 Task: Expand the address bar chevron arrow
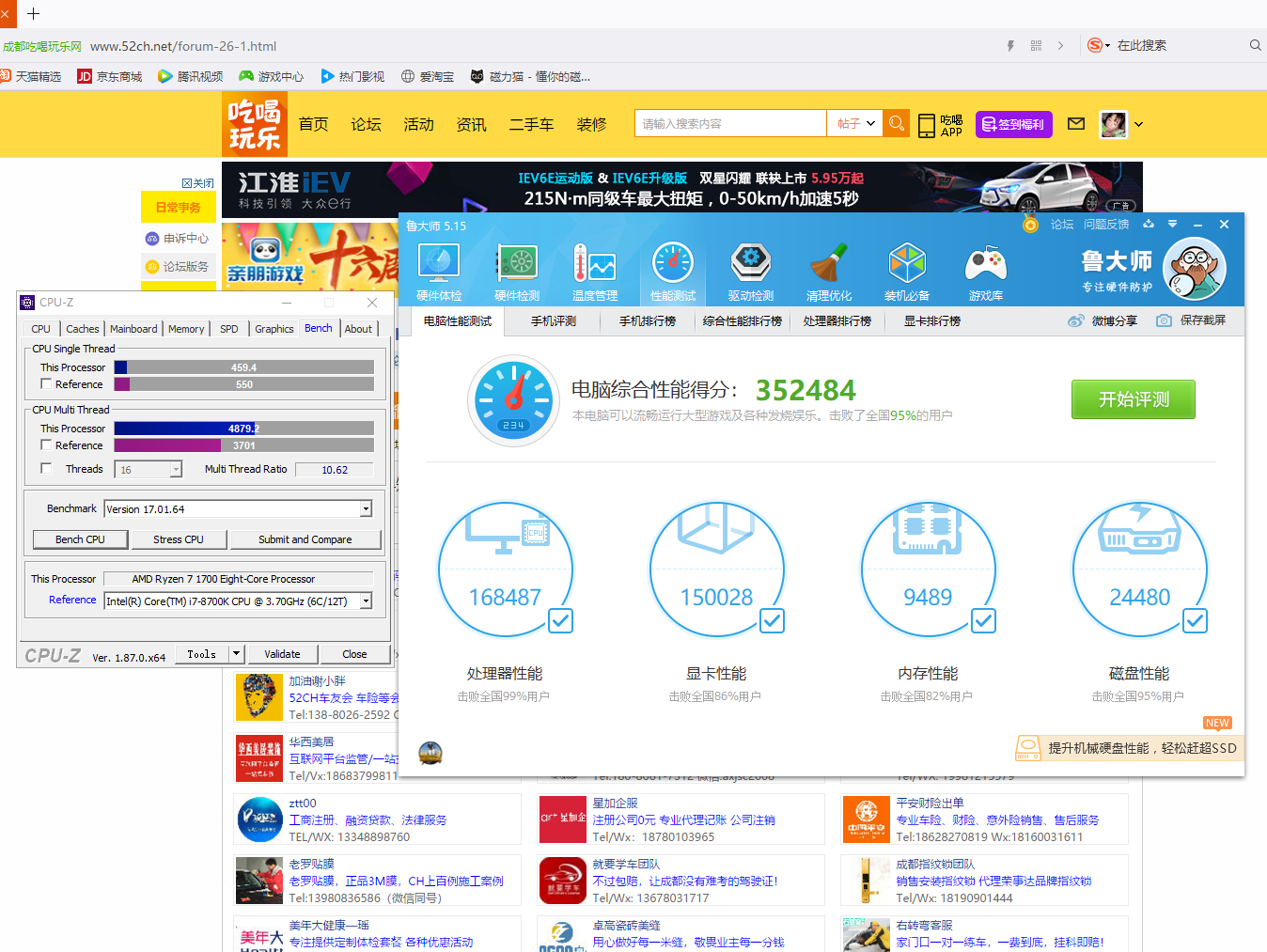(1060, 45)
